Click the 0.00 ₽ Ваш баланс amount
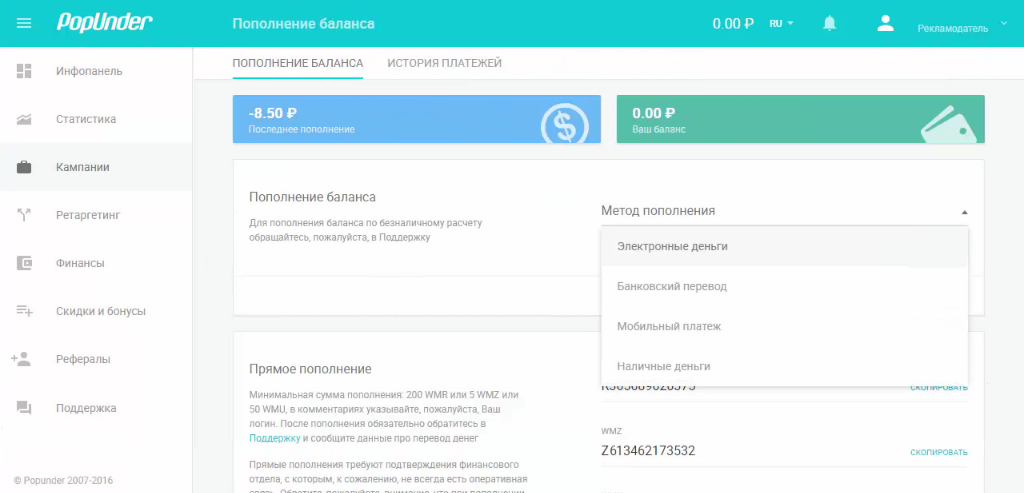This screenshot has height=493, width=1024. point(654,113)
